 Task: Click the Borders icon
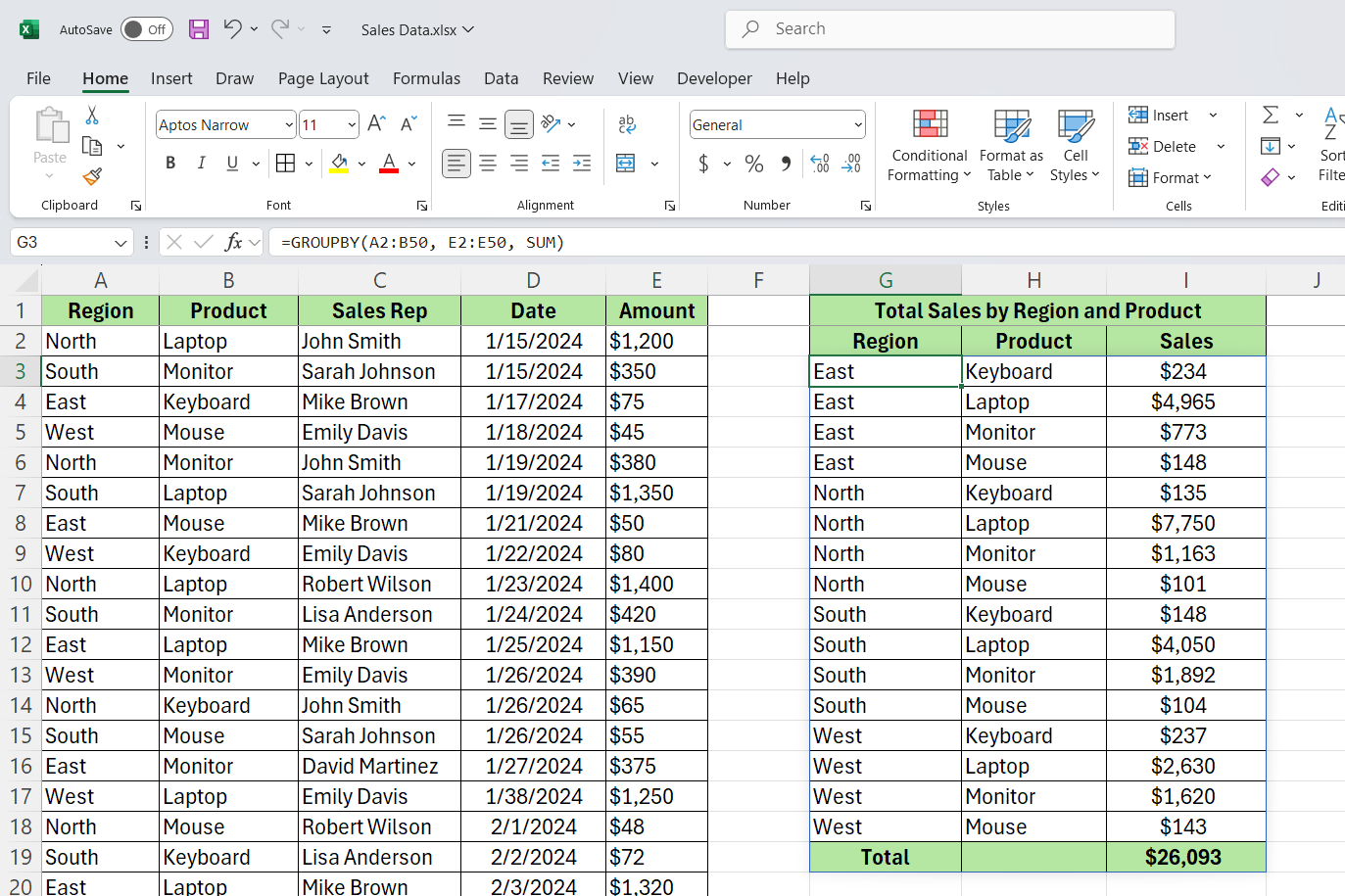click(285, 163)
